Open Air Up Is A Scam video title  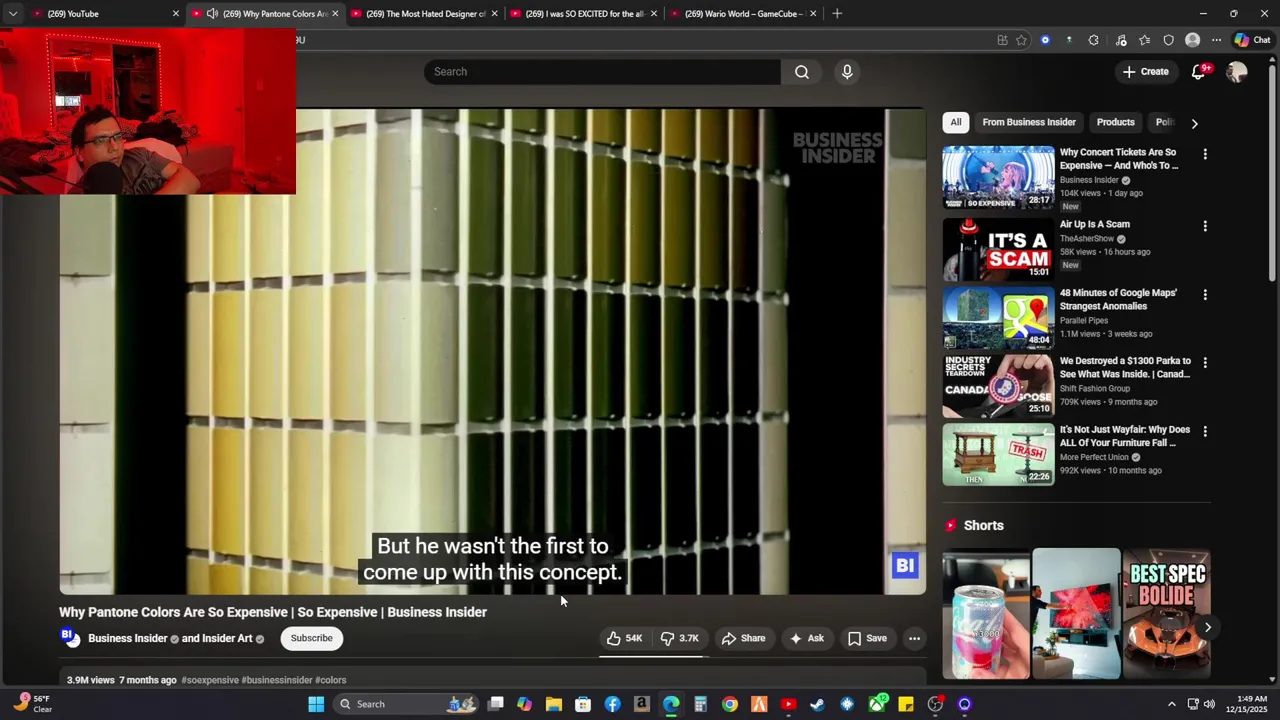(1095, 225)
